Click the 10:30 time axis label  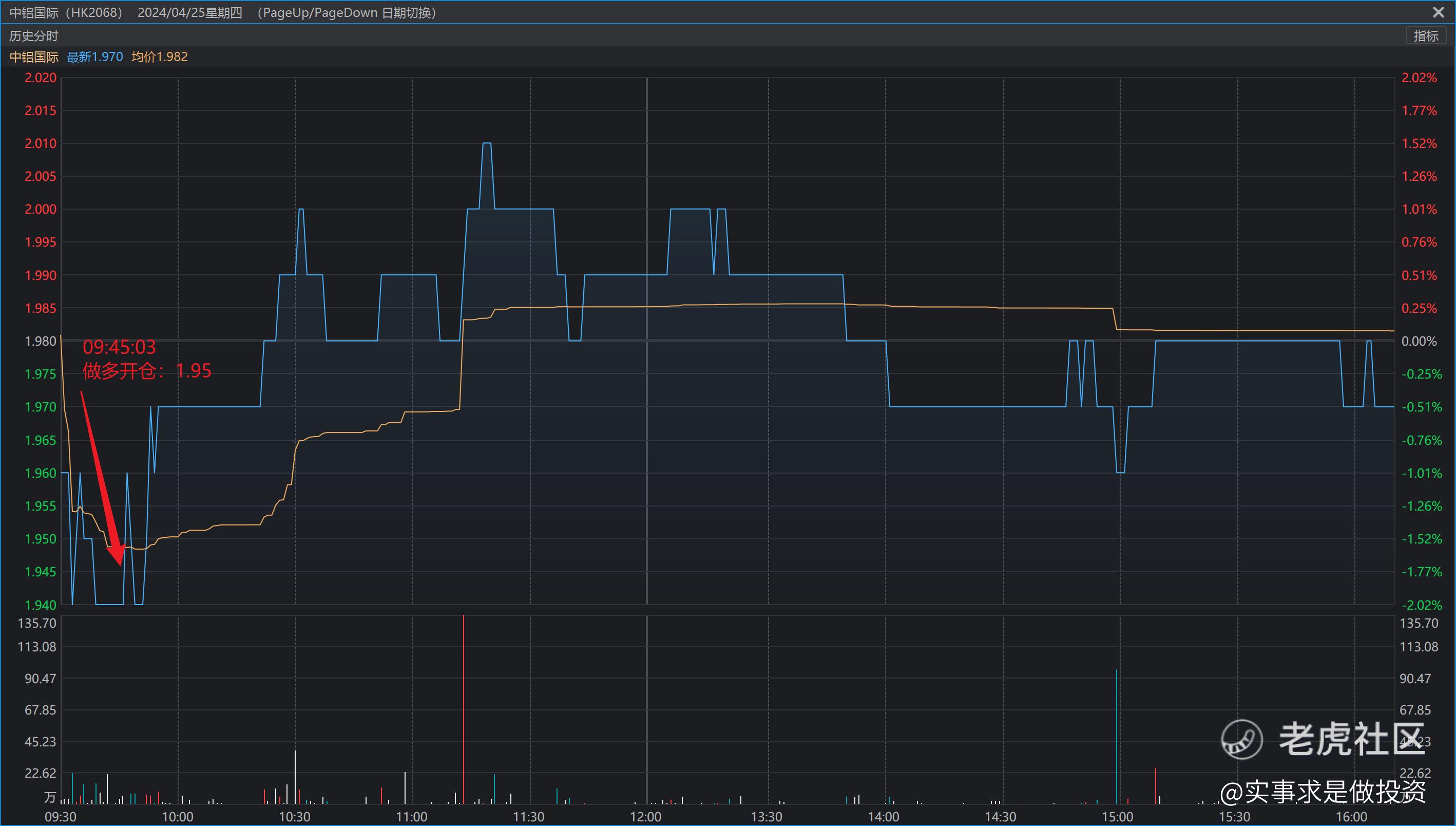[295, 817]
